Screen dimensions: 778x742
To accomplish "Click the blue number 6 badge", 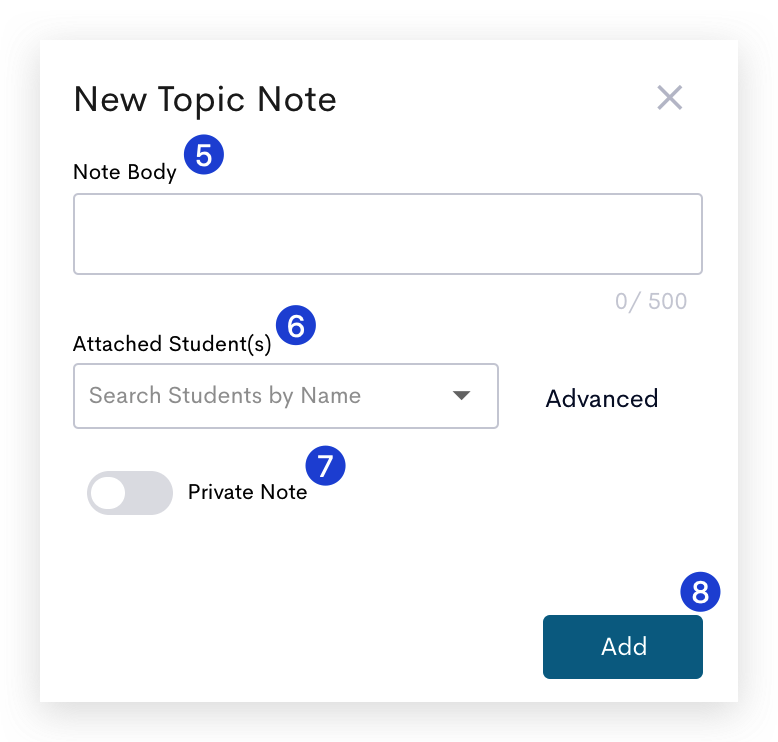I will point(296,326).
